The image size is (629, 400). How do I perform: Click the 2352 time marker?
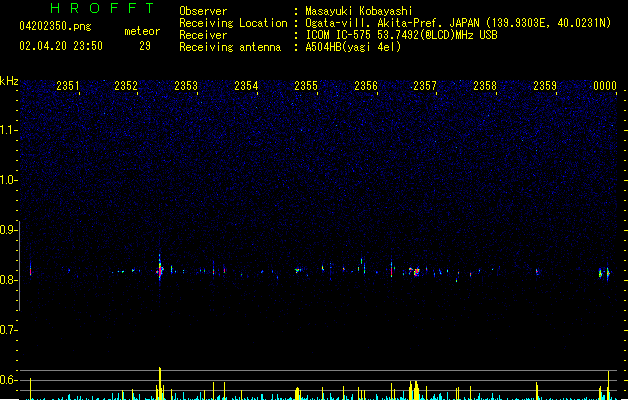click(126, 86)
